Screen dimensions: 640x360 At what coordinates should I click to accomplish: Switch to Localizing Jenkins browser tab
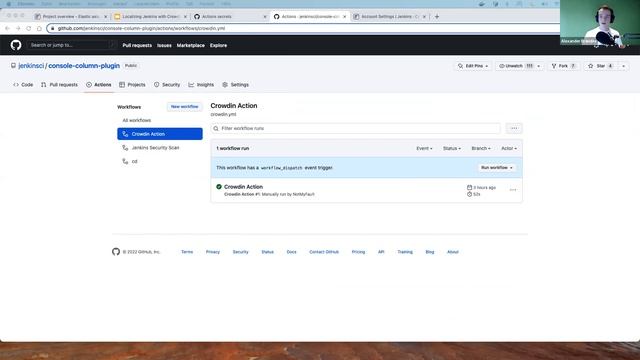[150, 17]
